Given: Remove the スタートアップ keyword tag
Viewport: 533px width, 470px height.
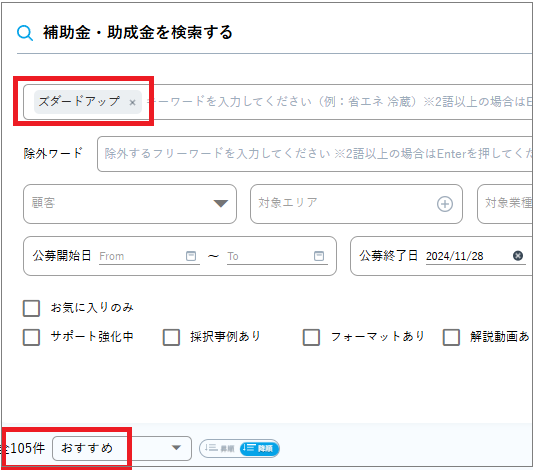Looking at the screenshot, I should click(x=133, y=102).
